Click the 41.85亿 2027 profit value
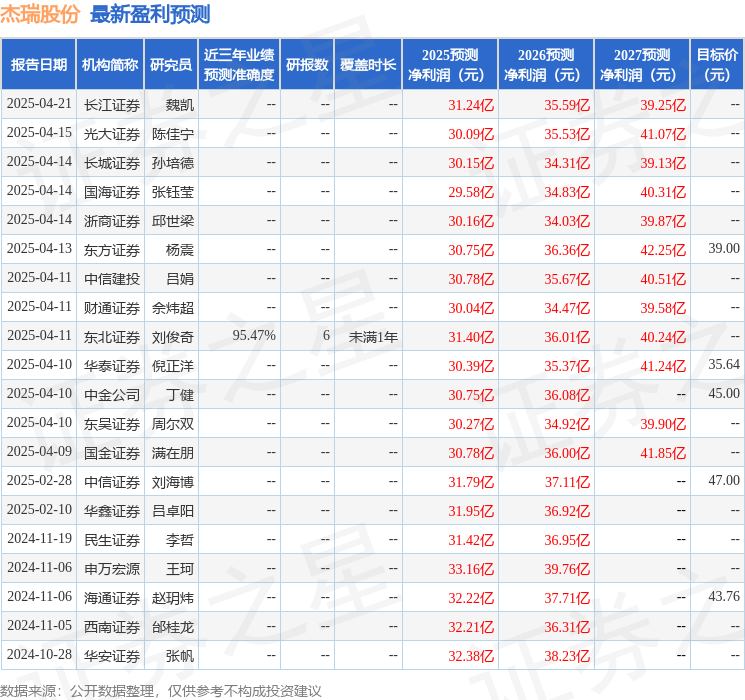This screenshot has width=745, height=700. [663, 453]
